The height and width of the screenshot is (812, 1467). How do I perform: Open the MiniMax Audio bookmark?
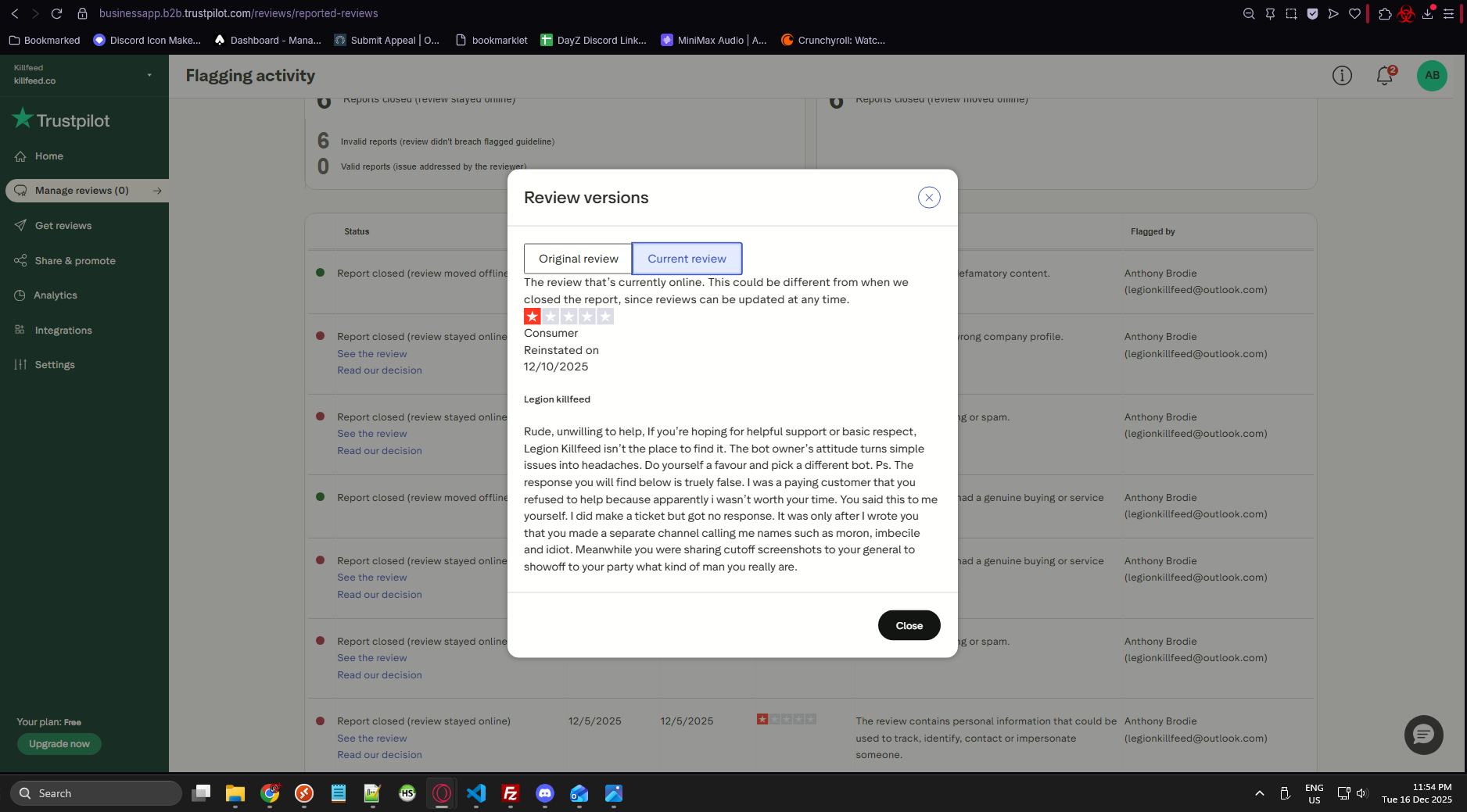tap(714, 41)
